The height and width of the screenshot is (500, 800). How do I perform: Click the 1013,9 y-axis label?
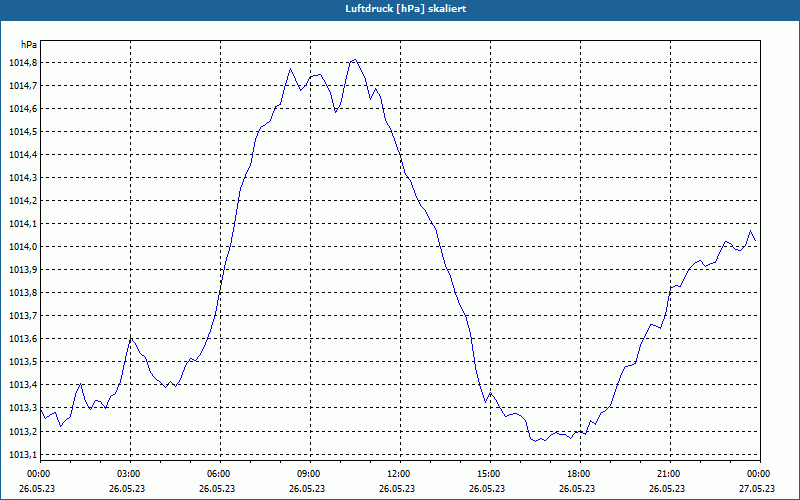coord(23,269)
